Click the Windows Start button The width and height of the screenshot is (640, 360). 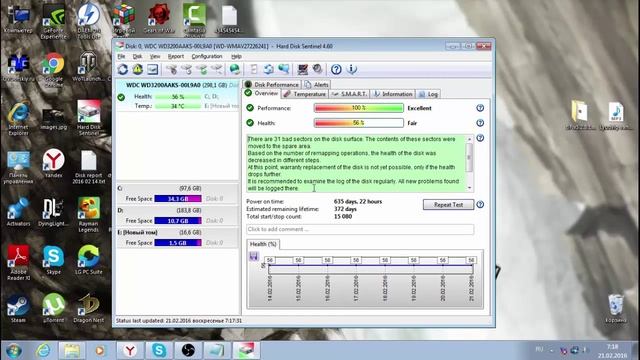coord(13,350)
